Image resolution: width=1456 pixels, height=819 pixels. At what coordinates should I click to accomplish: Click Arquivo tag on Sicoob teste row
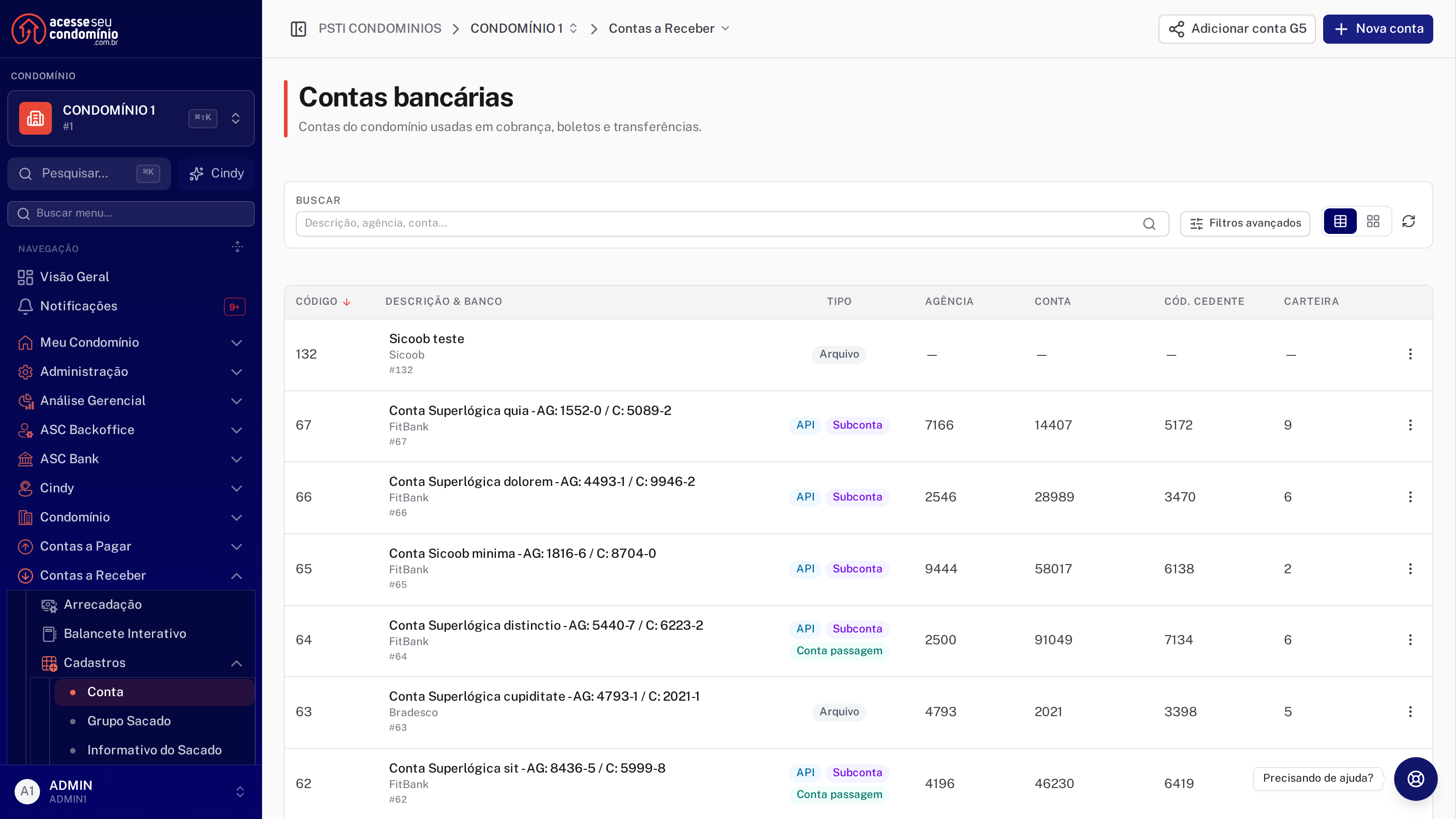(839, 354)
